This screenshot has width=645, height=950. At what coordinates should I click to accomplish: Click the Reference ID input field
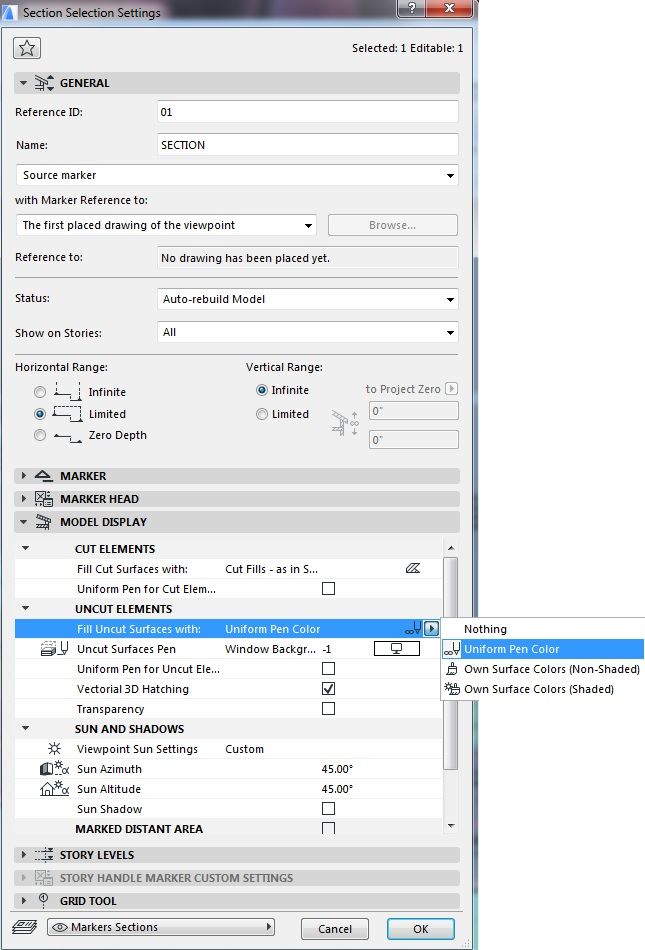[308, 112]
